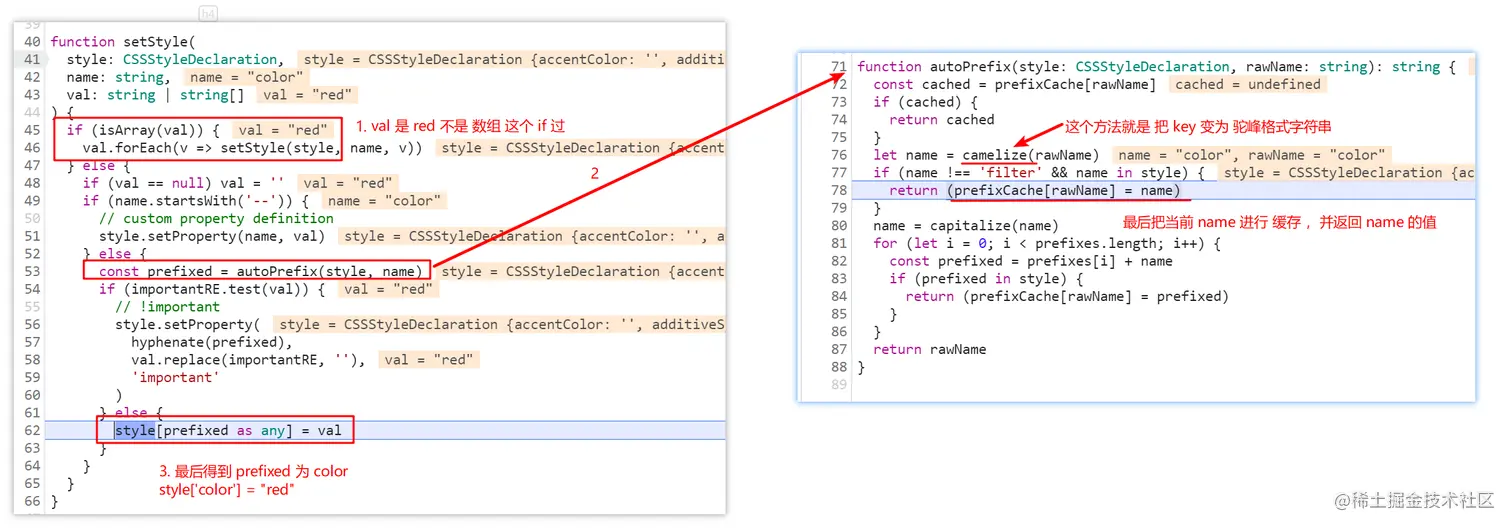1512x528 pixels.
Task: Click inline value name = "color" on line 49
Action: point(383,201)
